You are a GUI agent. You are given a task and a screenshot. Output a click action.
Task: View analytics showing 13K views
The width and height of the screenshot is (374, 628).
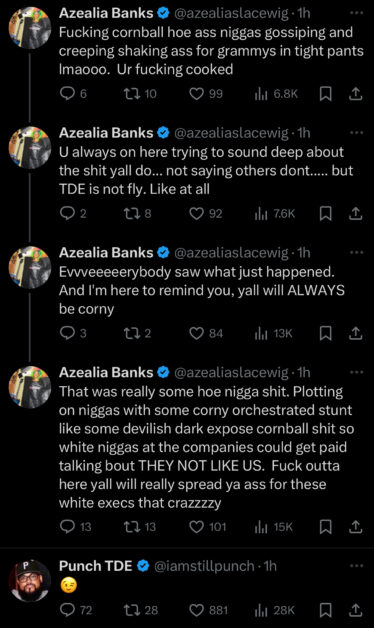point(274,333)
